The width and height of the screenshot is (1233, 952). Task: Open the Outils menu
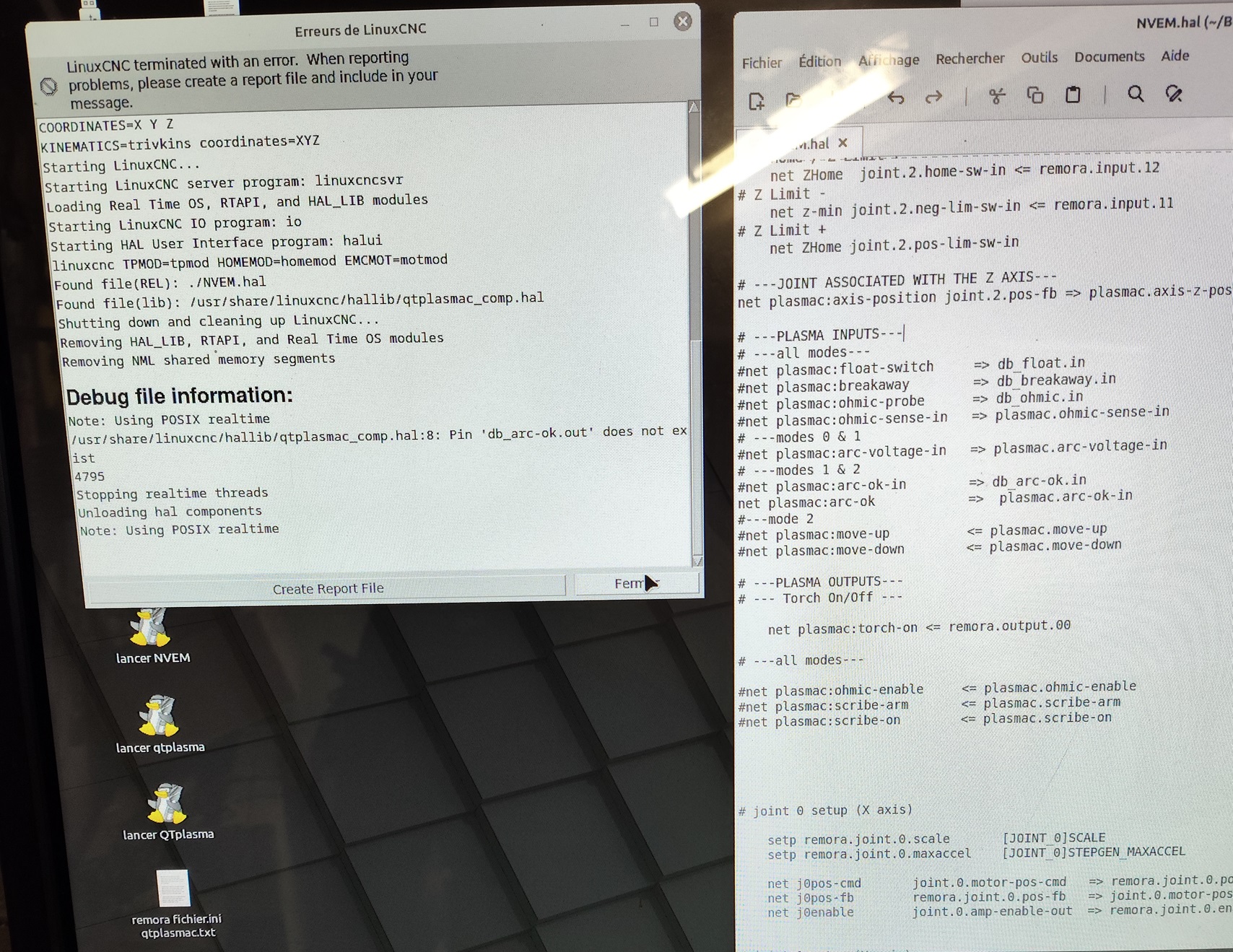tap(1039, 57)
